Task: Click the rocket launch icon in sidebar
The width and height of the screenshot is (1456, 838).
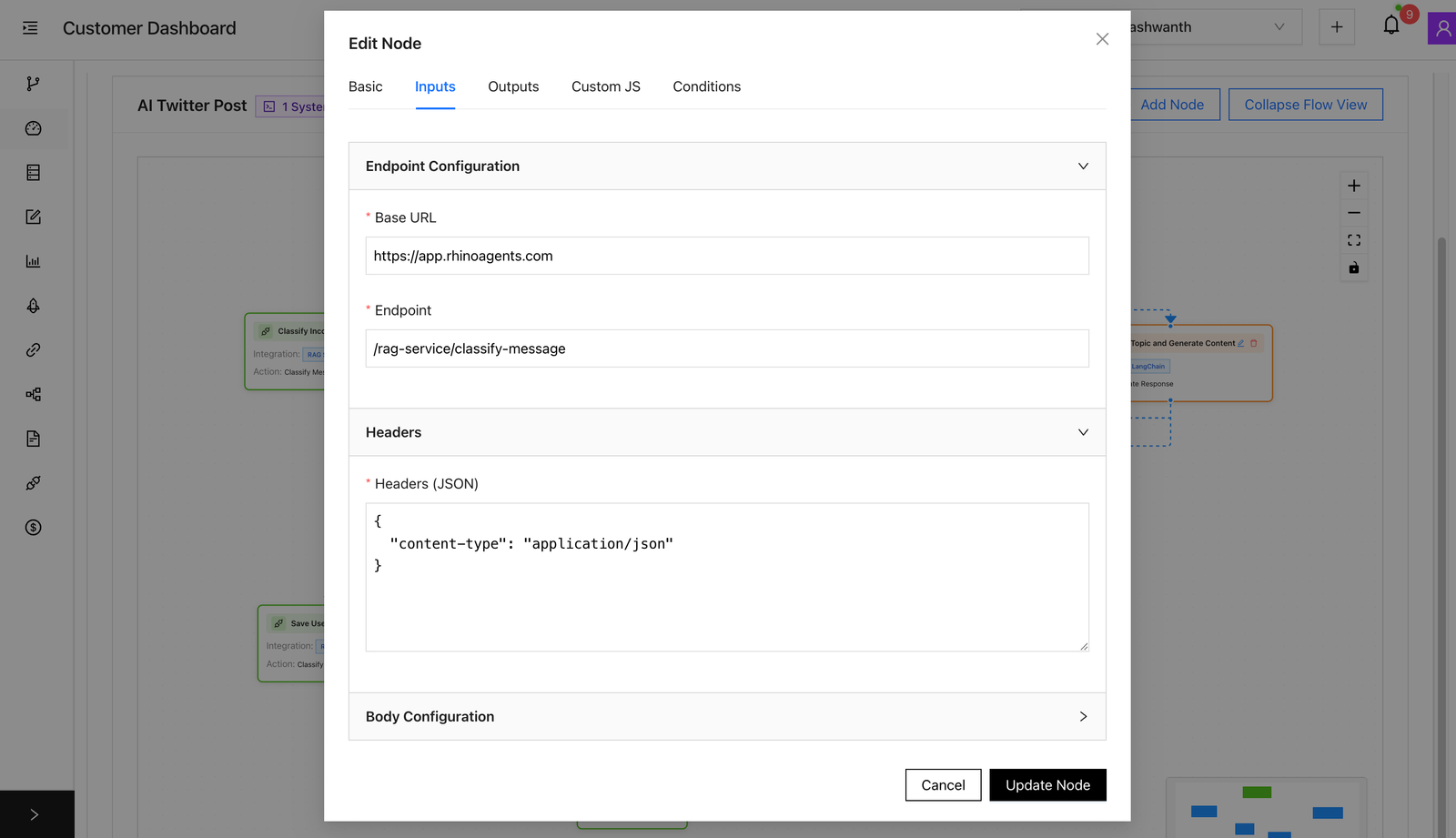Action: (34, 306)
